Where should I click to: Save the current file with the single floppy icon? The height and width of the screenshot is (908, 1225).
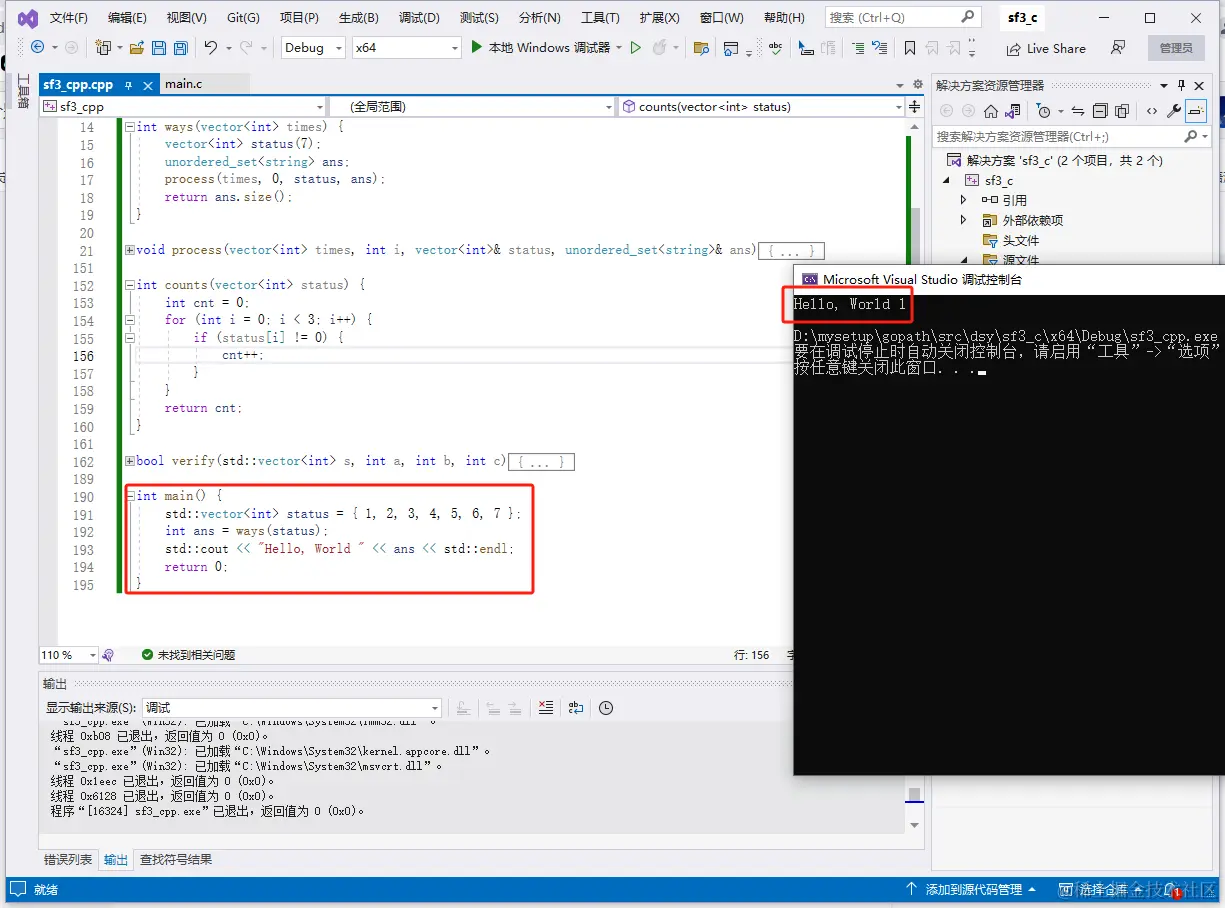pyautogui.click(x=159, y=47)
